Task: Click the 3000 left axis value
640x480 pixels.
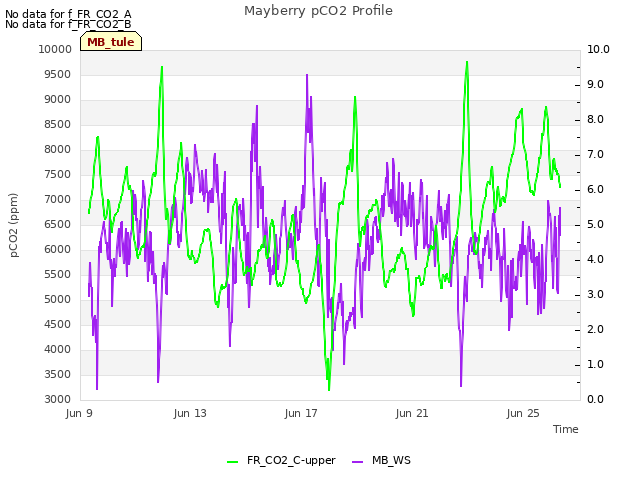Action: 58,400
